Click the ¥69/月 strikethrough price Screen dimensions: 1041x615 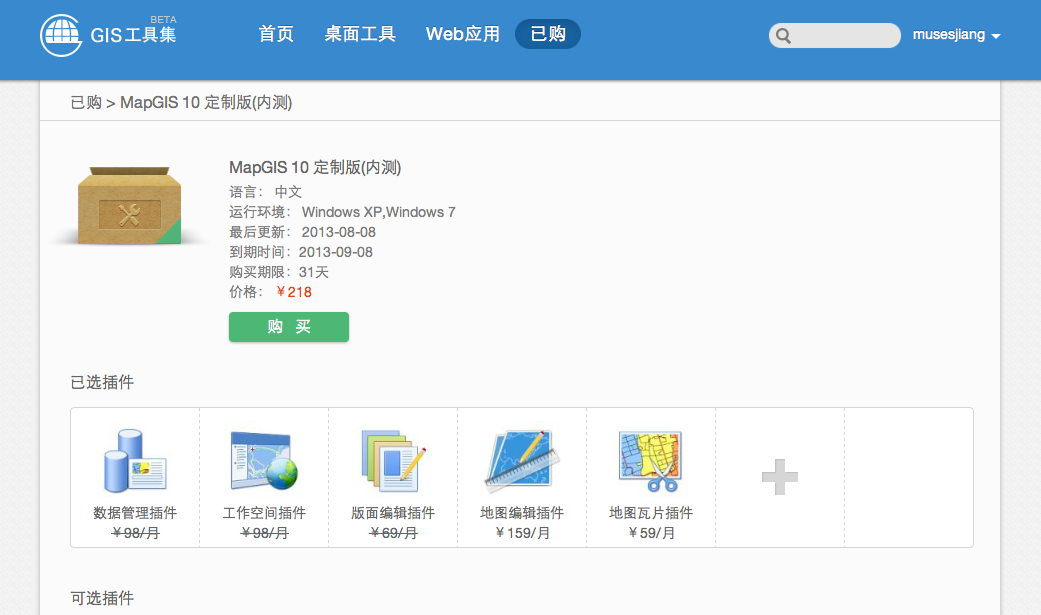[393, 533]
